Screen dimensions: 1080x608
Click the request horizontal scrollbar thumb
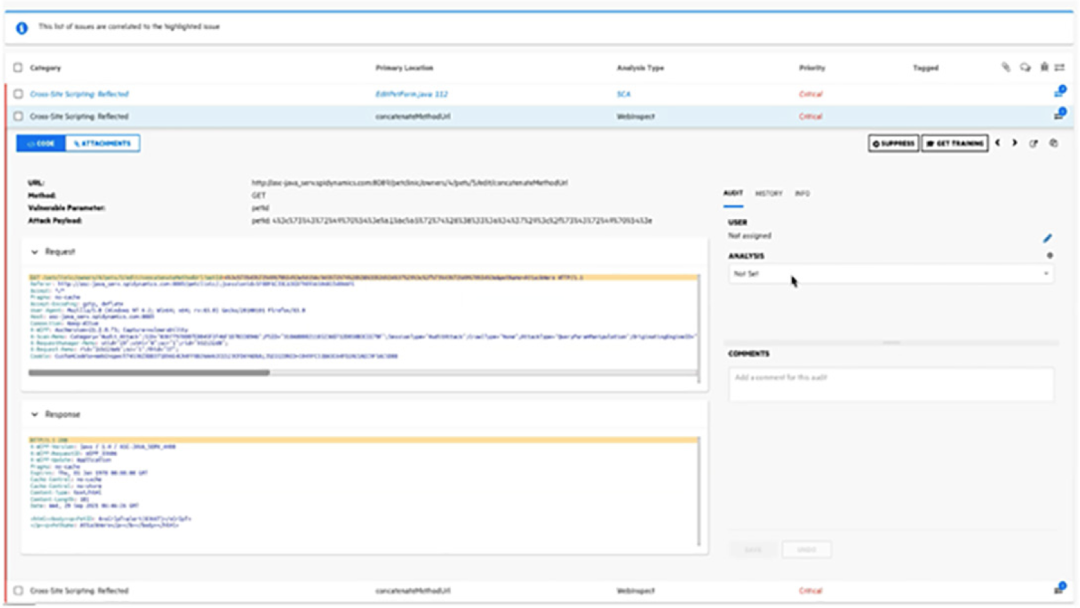149,373
